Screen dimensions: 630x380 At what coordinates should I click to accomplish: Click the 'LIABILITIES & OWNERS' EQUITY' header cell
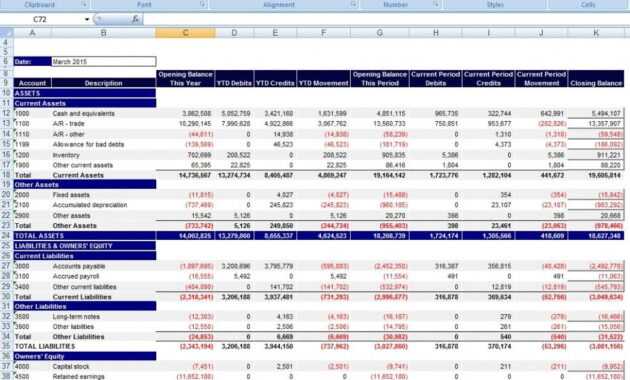click(84, 246)
